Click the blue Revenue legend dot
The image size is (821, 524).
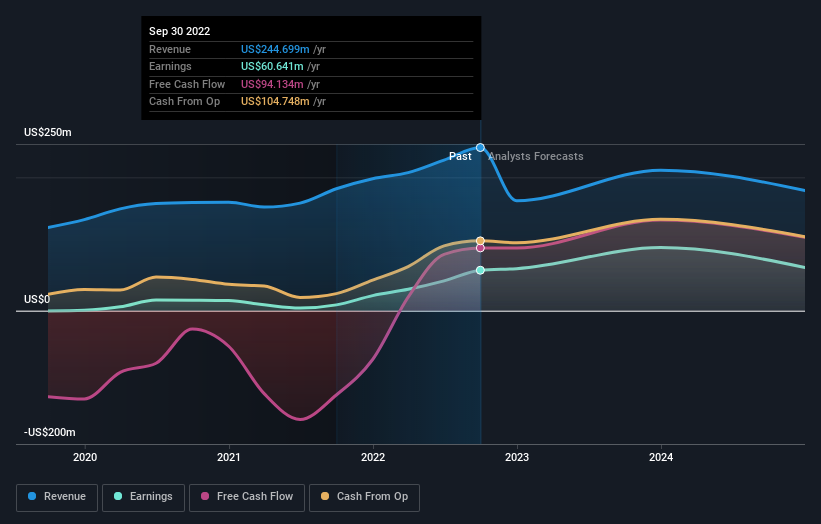click(32, 496)
